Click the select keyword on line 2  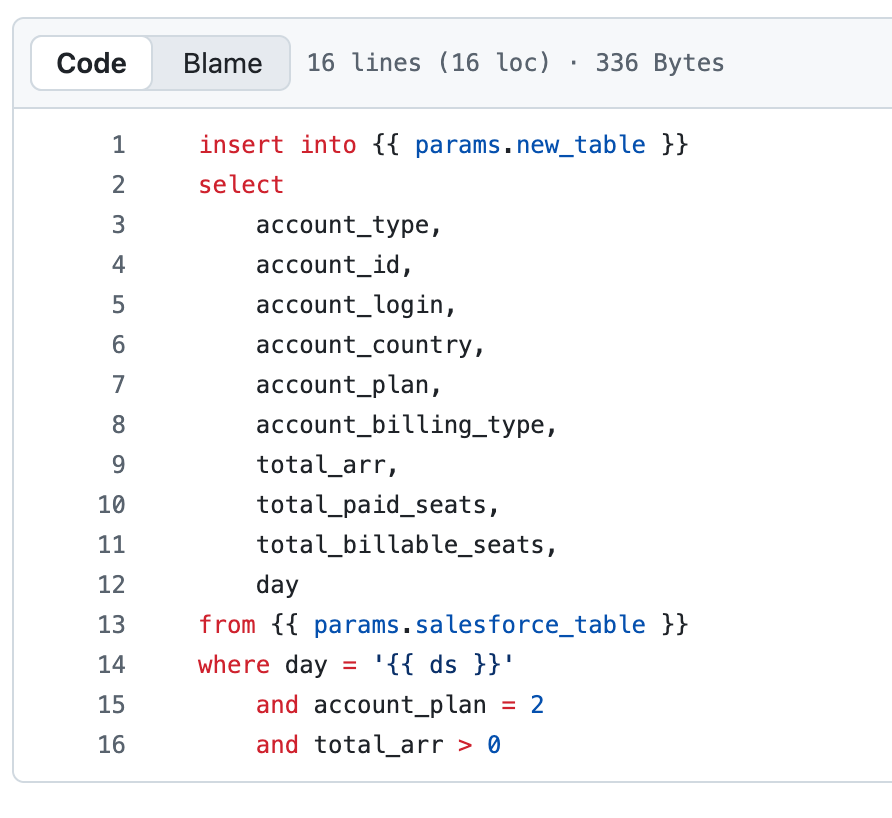(240, 184)
